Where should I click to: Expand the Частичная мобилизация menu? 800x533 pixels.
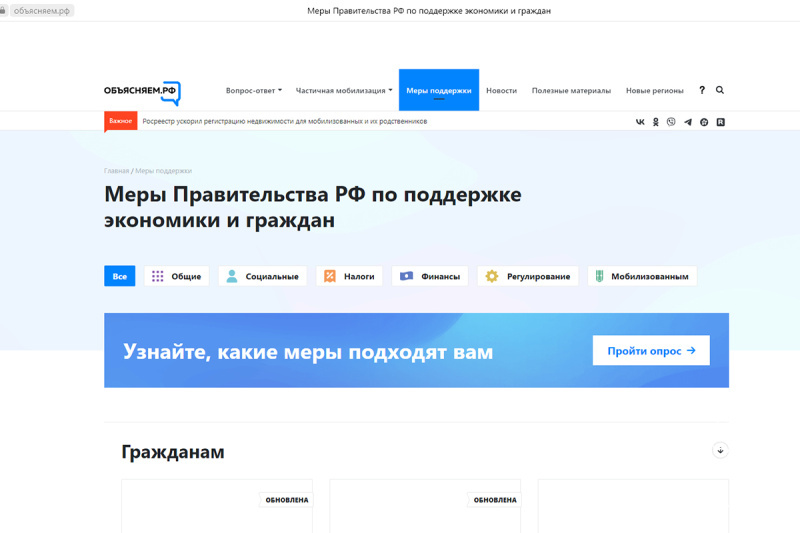(x=344, y=90)
